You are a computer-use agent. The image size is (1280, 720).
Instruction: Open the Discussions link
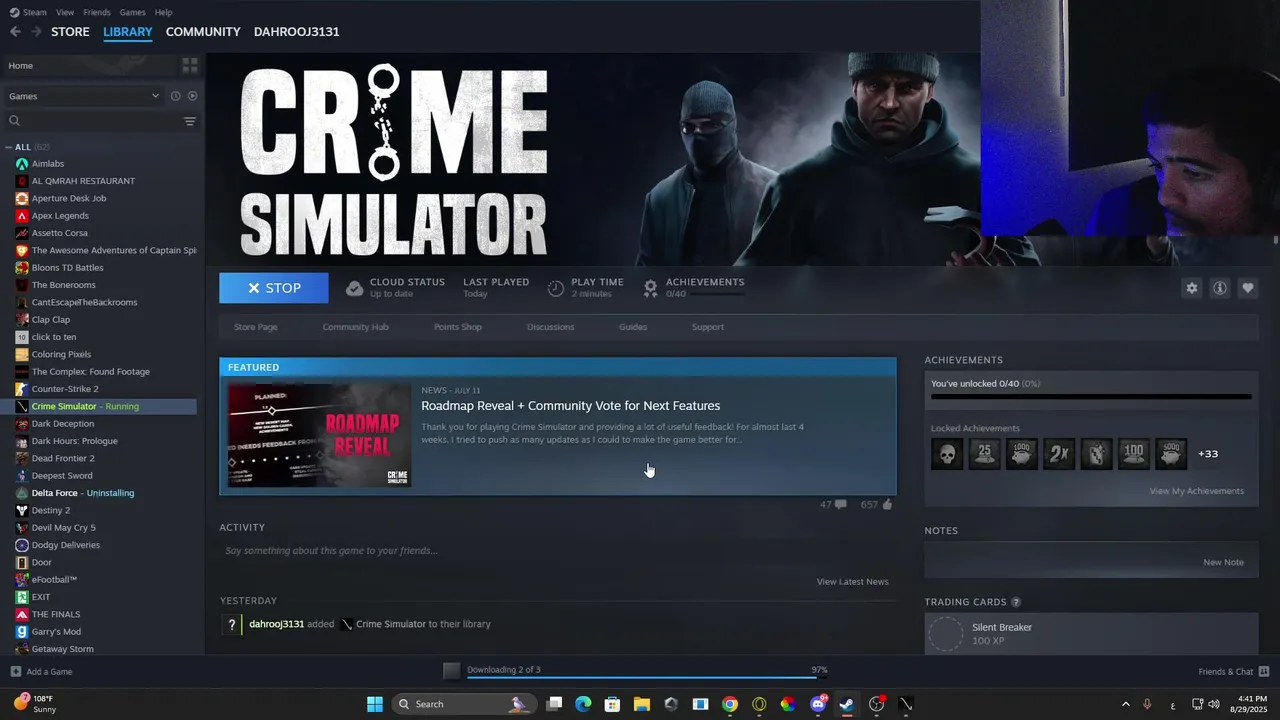(x=551, y=327)
